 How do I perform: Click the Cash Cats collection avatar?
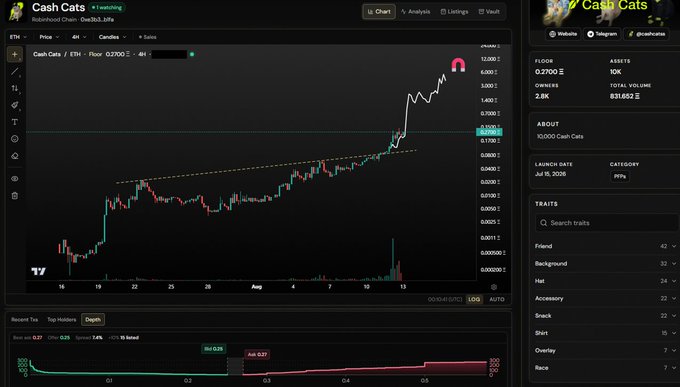tap(15, 12)
